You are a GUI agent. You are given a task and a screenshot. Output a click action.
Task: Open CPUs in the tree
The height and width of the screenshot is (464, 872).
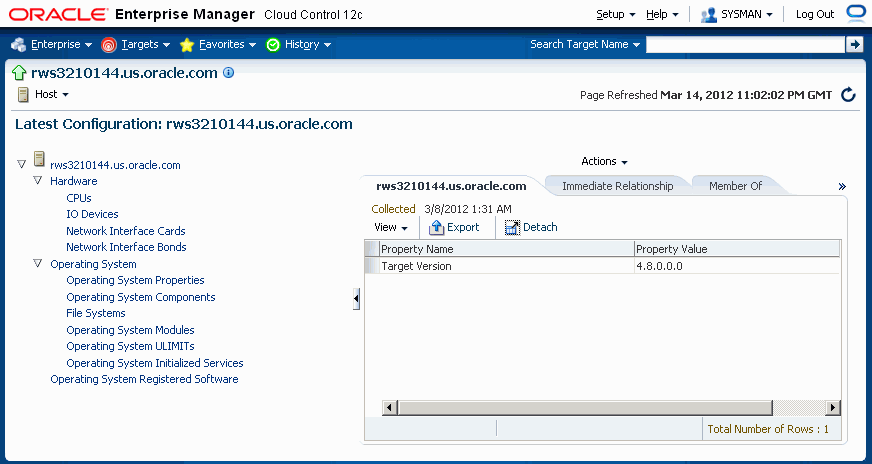pyautogui.click(x=79, y=198)
